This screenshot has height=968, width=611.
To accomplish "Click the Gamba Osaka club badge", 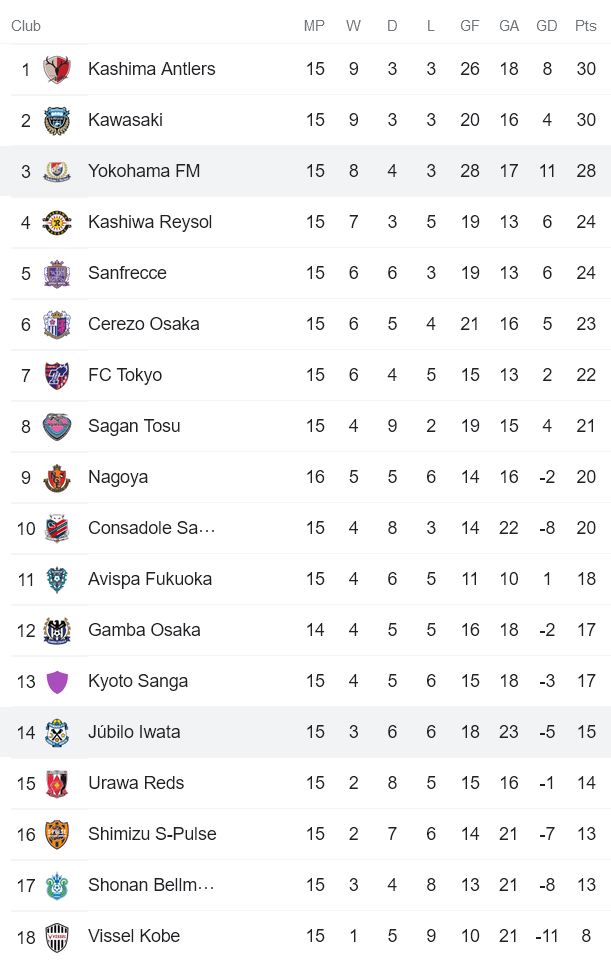I will click(x=55, y=630).
